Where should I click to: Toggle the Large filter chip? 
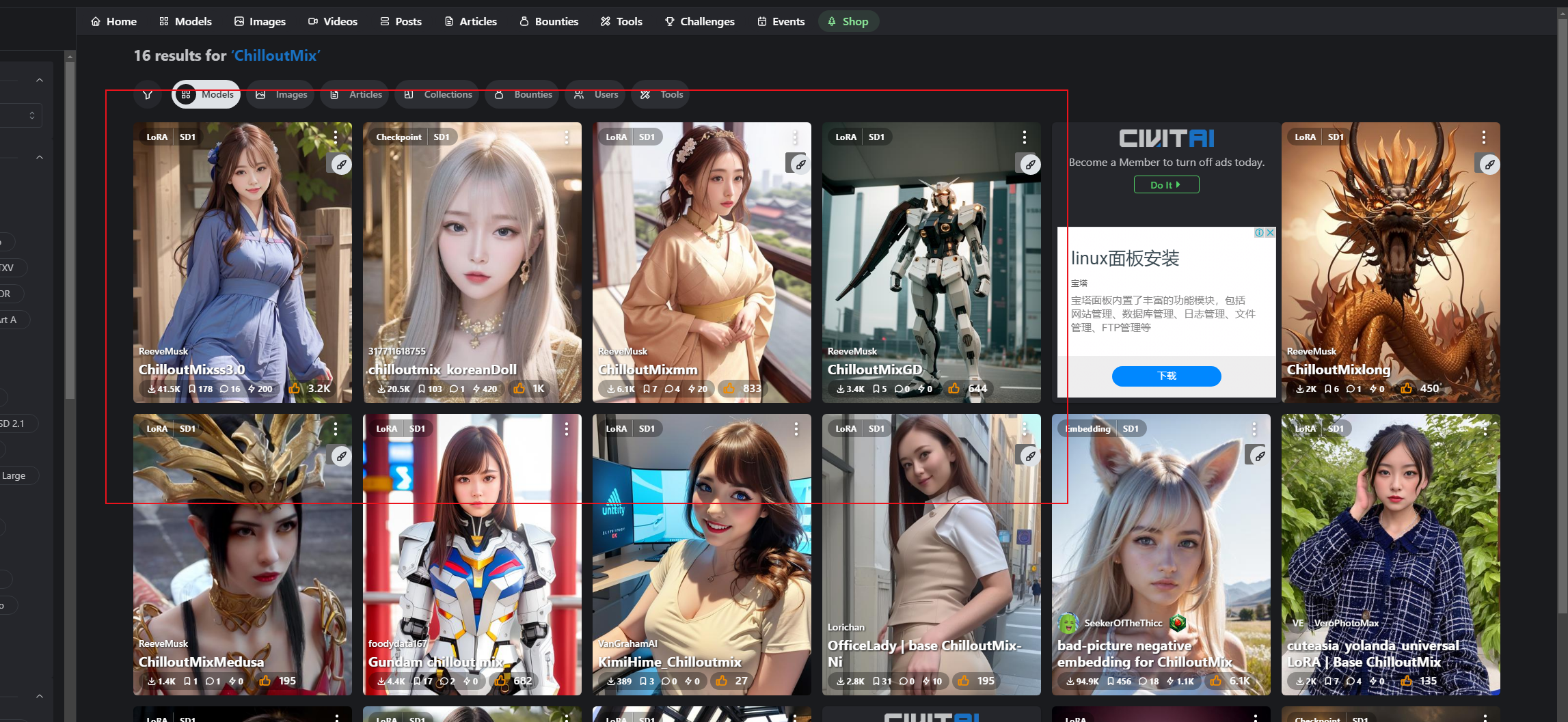[18, 475]
